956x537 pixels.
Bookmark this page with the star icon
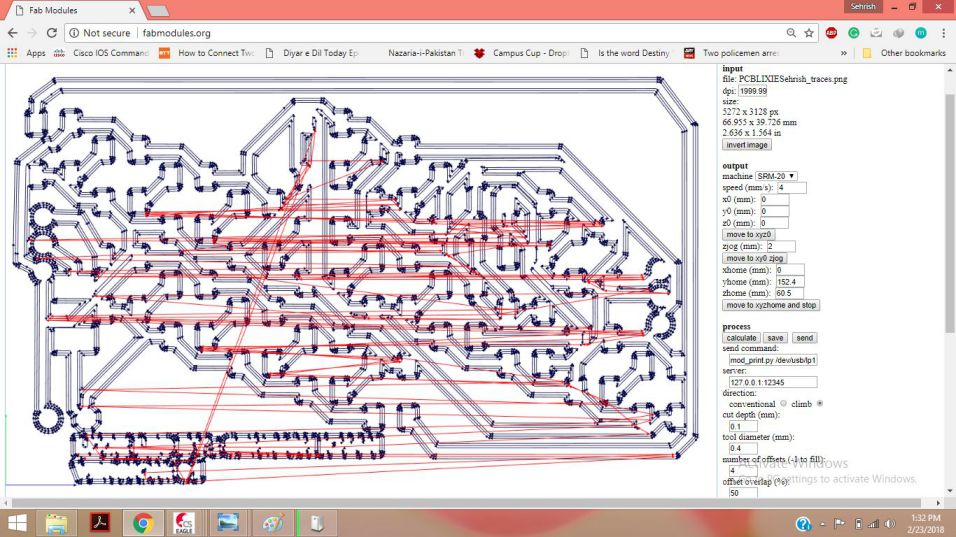point(809,33)
